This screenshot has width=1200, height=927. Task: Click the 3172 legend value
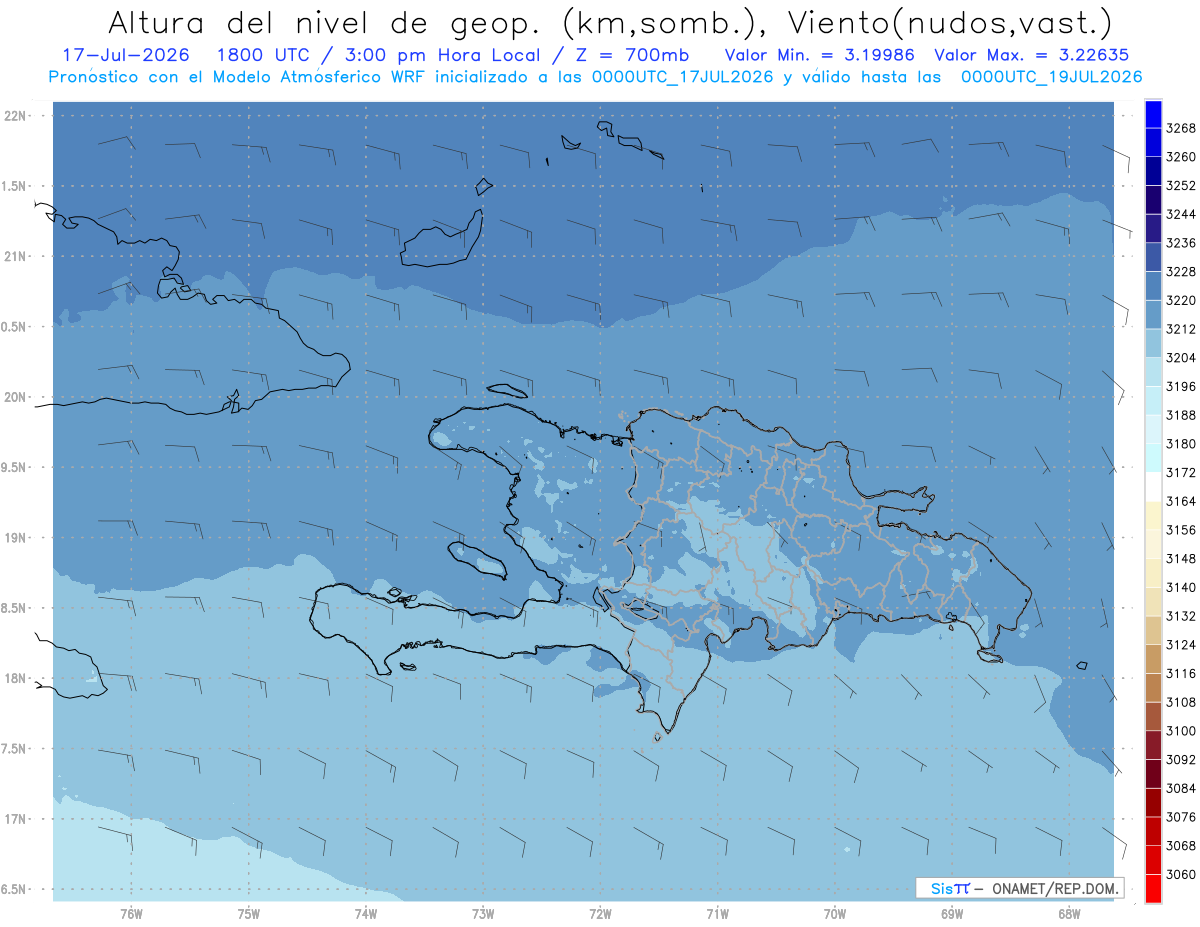[x=1180, y=472]
